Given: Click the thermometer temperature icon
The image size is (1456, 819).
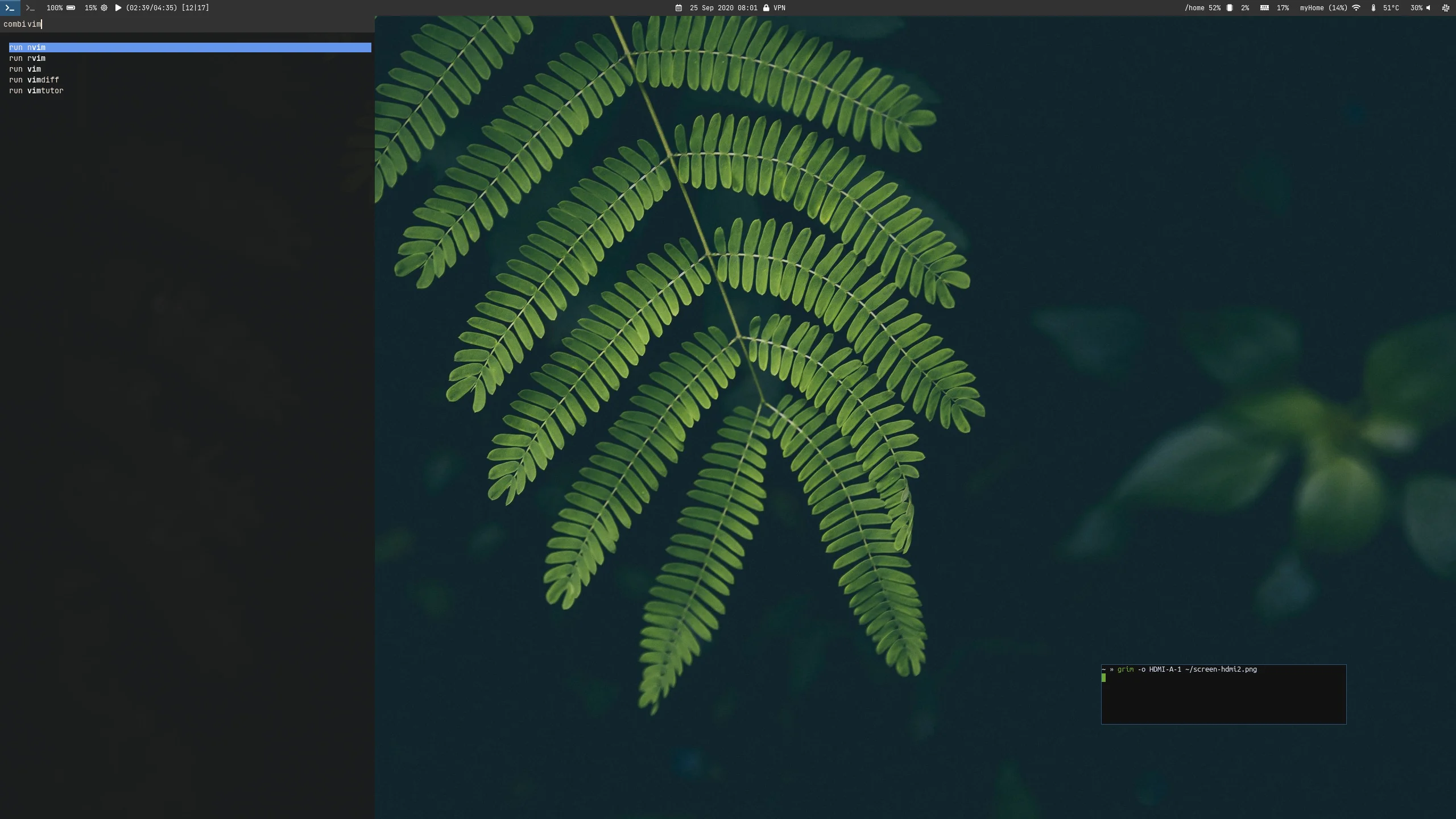Looking at the screenshot, I should click(x=1374, y=8).
